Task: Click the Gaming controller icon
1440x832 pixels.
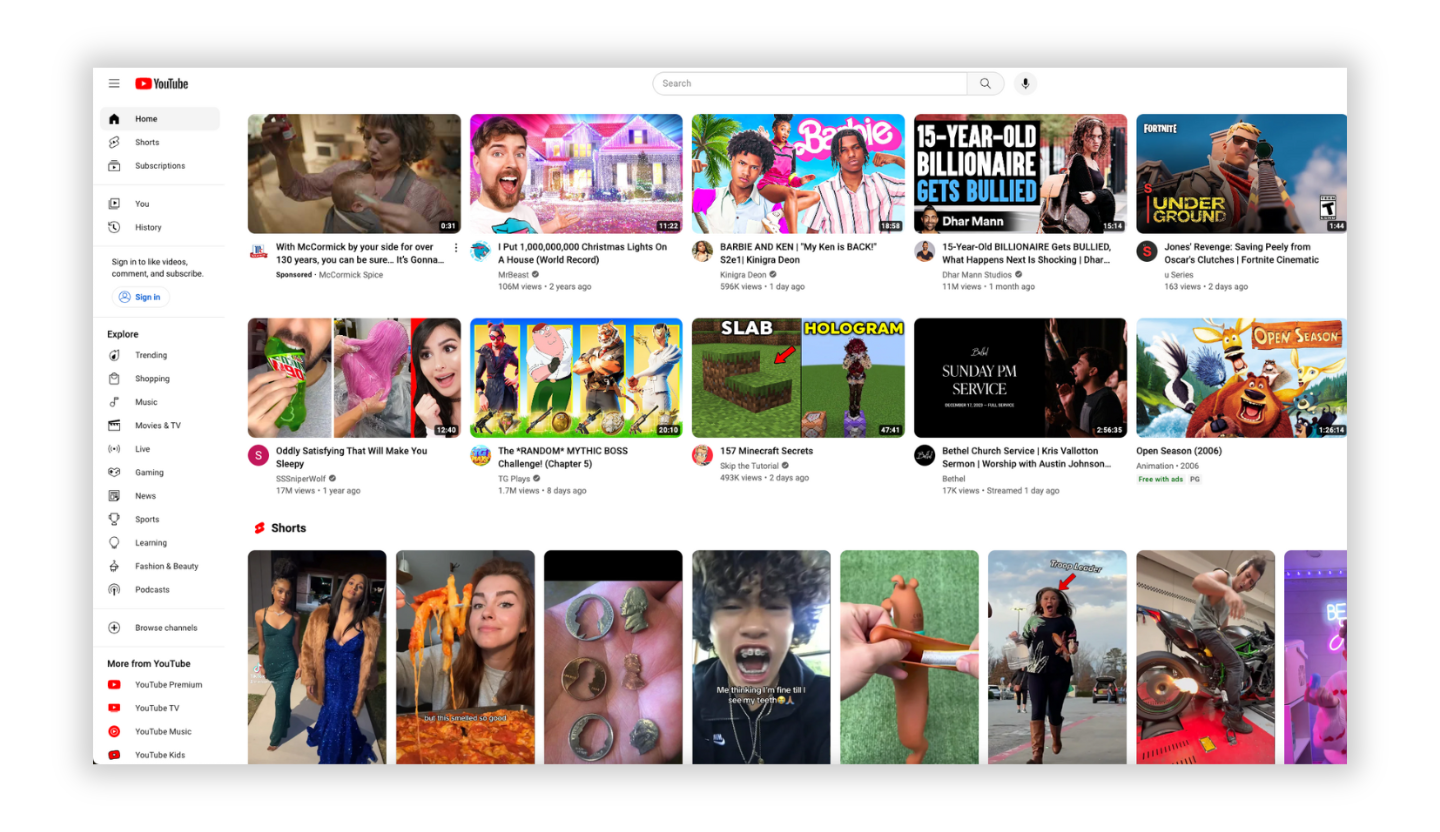Action: click(114, 472)
